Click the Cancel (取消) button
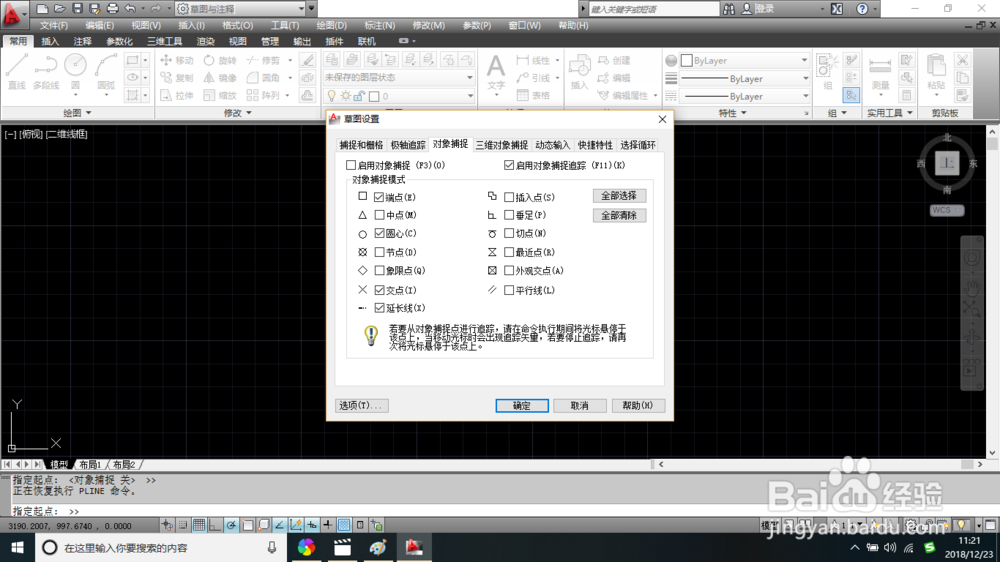The width and height of the screenshot is (1000, 562). coord(579,406)
